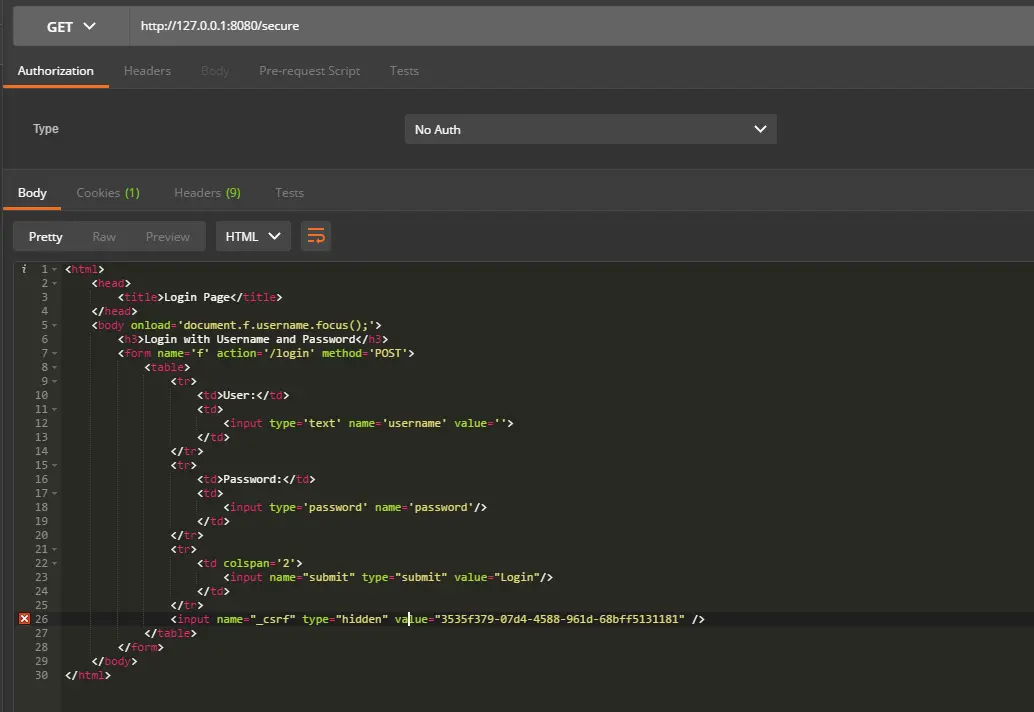This screenshot has width=1034, height=712.
Task: Collapse the tr tag at line 15
Action: click(54, 465)
